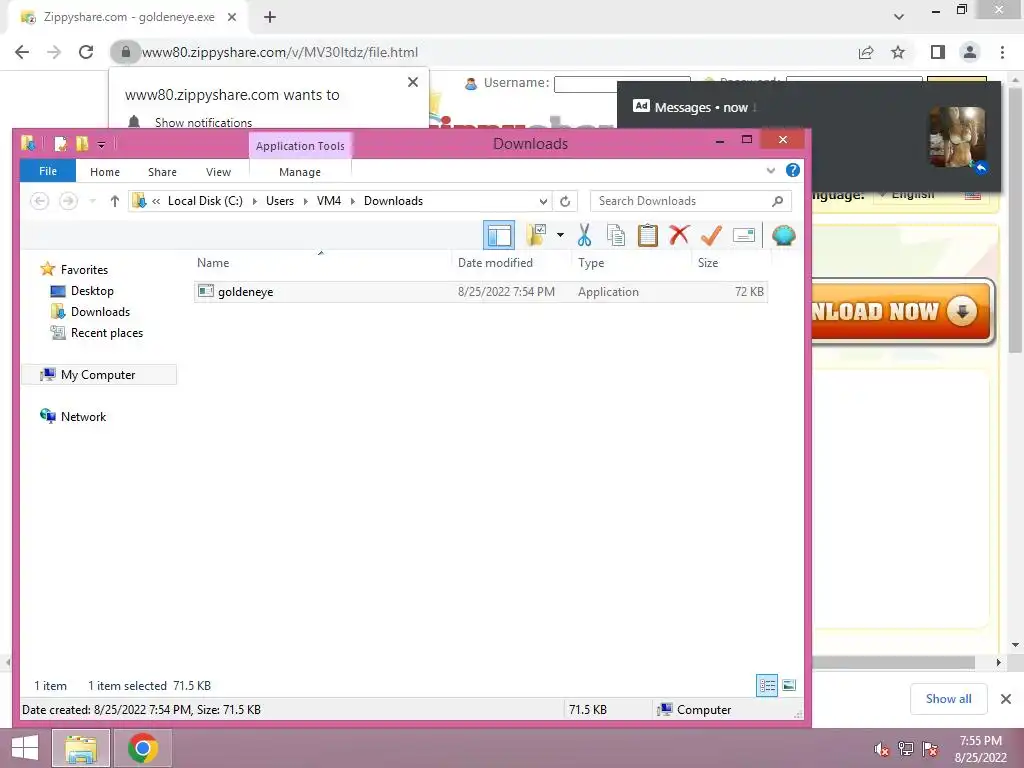Expand the arrow after Users in breadcrumb
Viewport: 1024px width, 768px height.
[305, 201]
